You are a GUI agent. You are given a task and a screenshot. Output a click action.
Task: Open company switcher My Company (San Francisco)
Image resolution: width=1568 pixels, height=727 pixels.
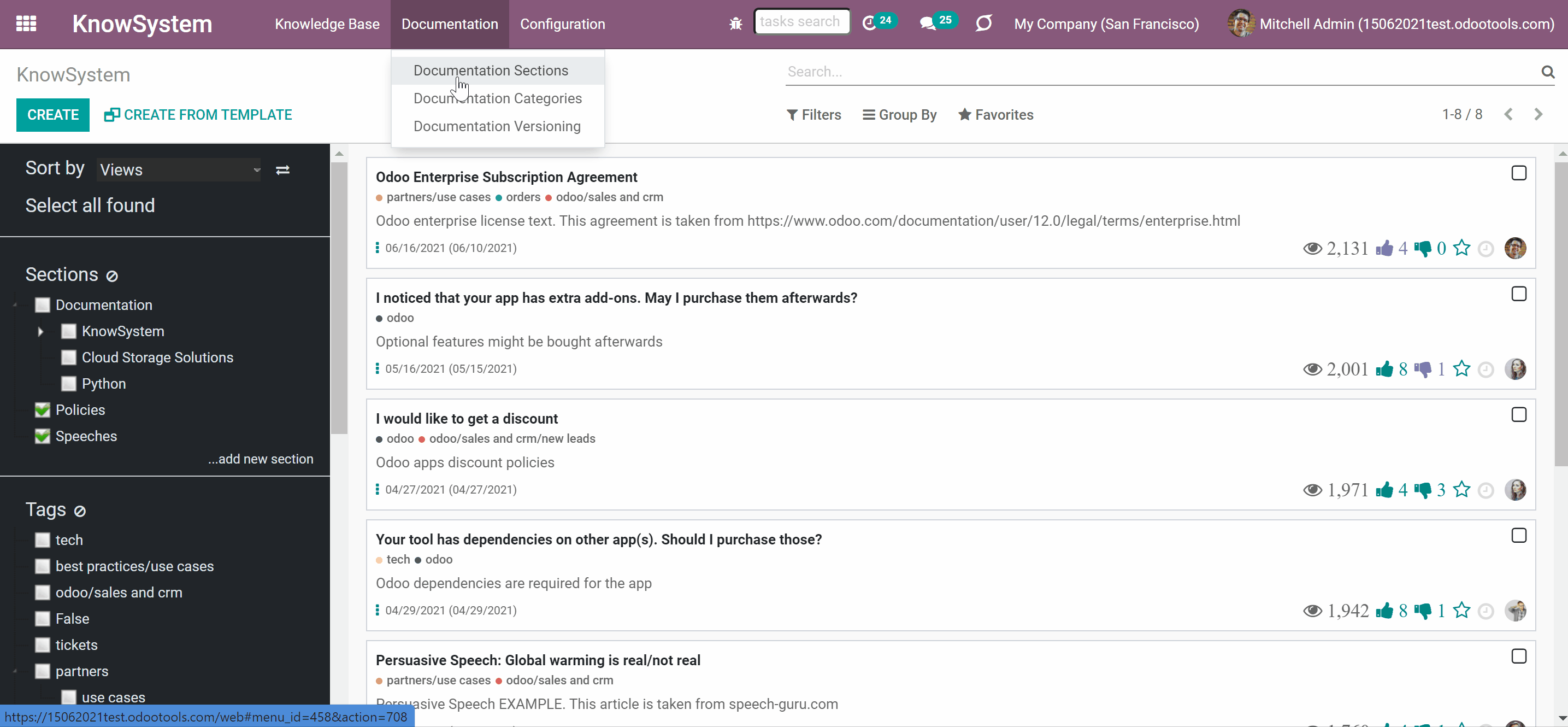pos(1106,24)
